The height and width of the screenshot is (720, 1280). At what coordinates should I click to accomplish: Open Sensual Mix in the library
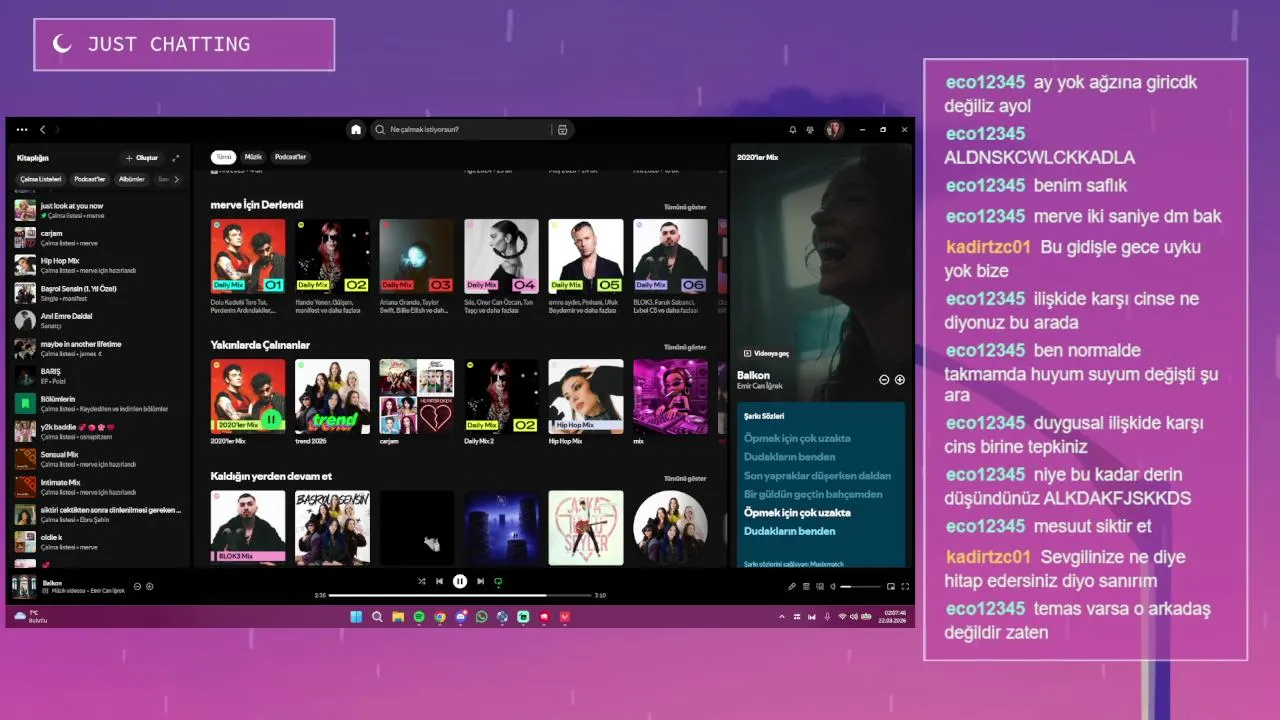(100, 459)
